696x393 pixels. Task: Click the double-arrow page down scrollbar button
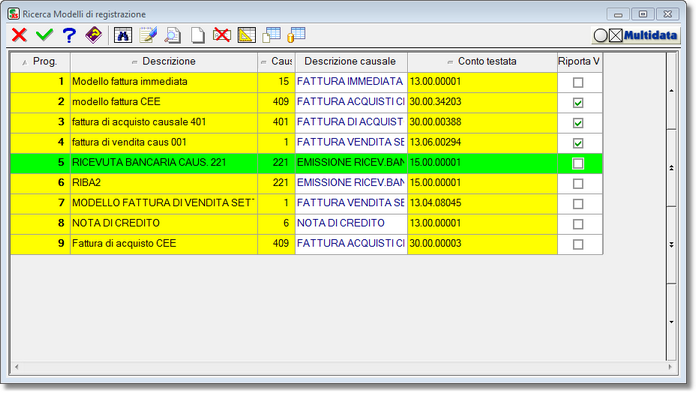point(671,245)
